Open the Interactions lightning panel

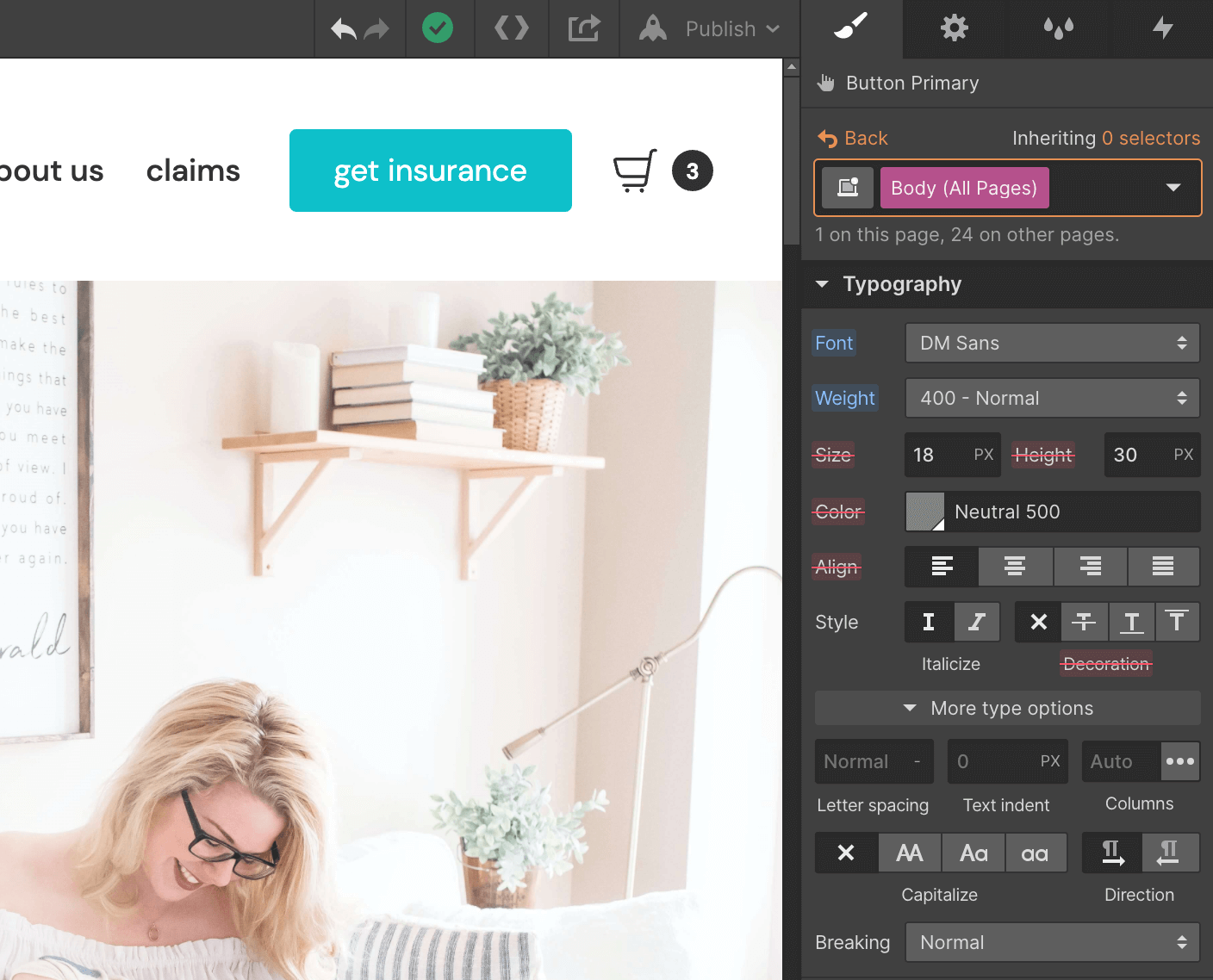click(1162, 28)
